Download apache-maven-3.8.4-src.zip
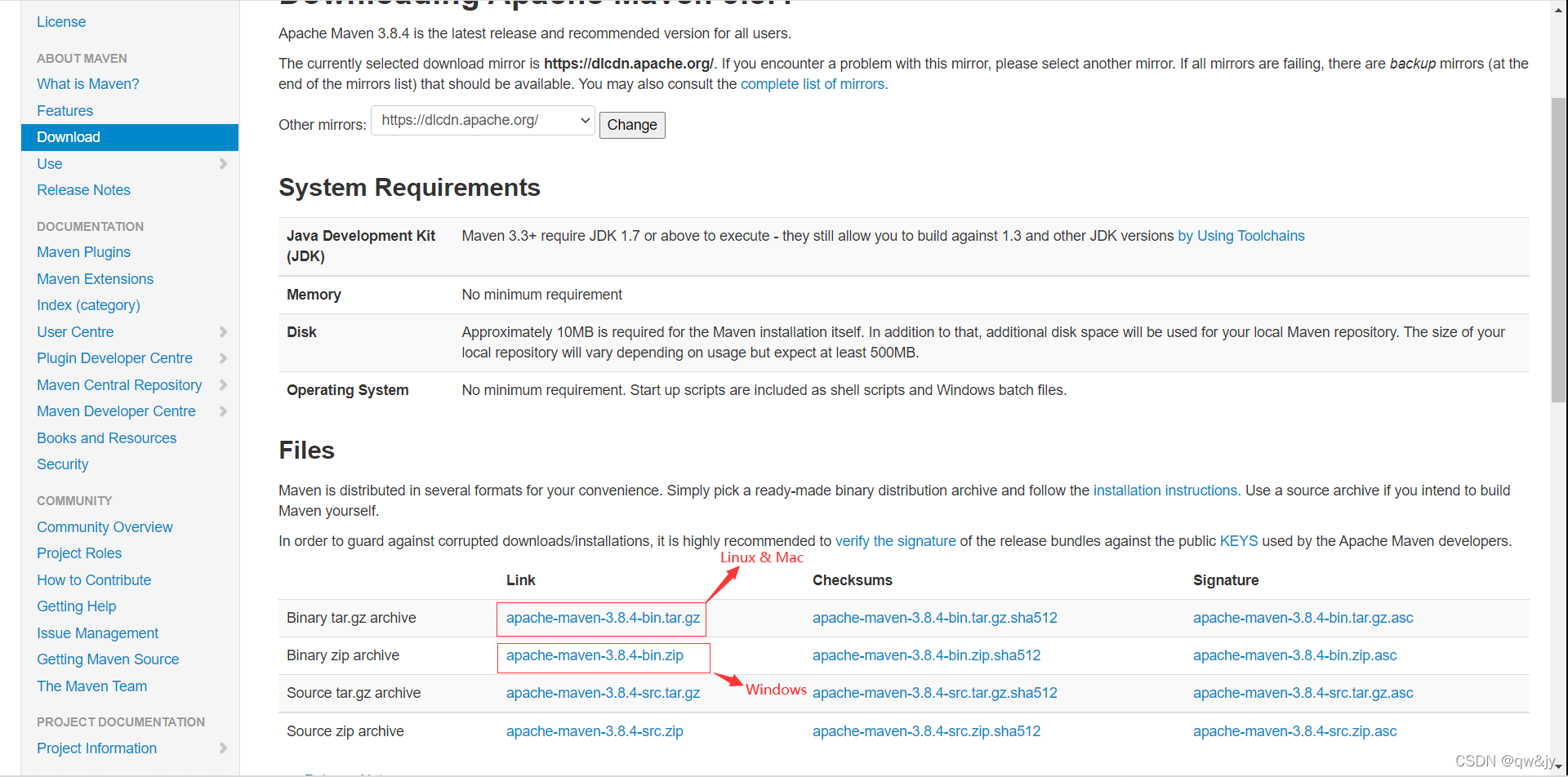The height and width of the screenshot is (777, 1568). pyautogui.click(x=595, y=731)
